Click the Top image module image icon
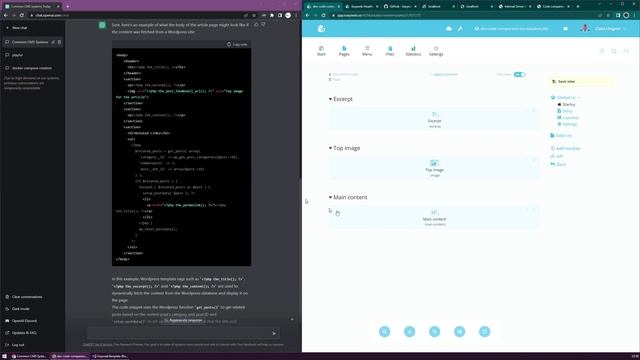This screenshot has height=360, width=640. pos(434,163)
